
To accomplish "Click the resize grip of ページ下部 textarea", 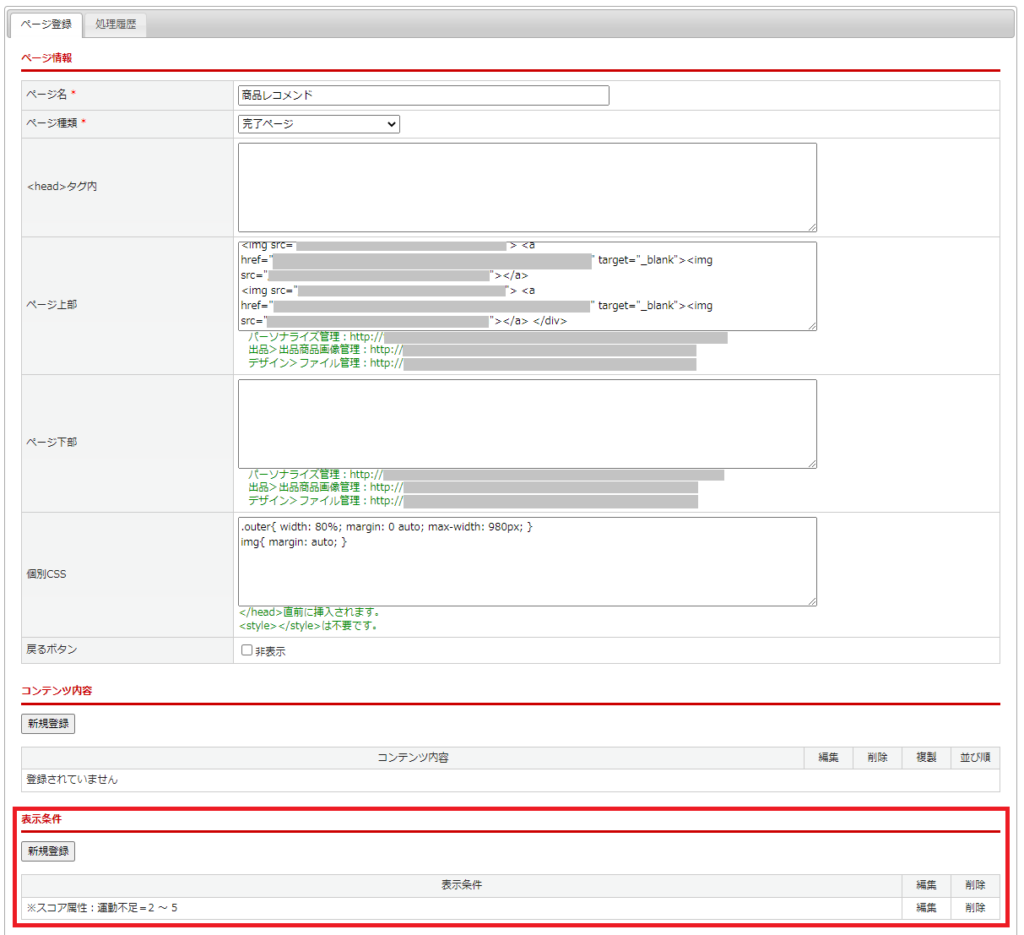I will coord(812,464).
